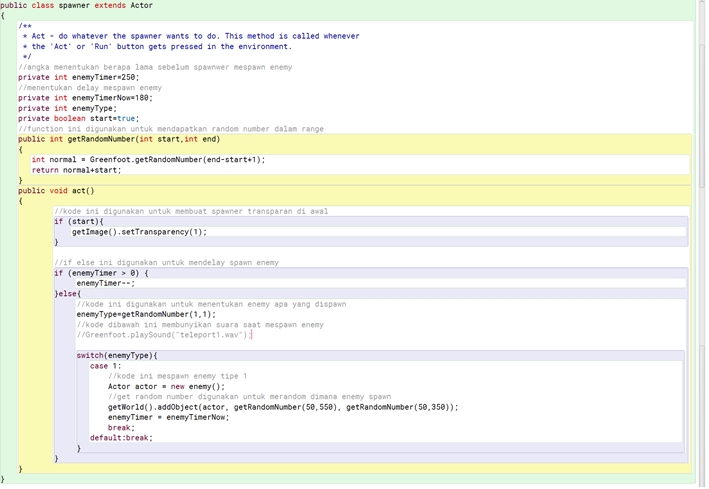Screen dimensions: 709x489
Task: Click the comment '//angka menentukan berapa lama sebelum spawnwer mespawn enemy'
Action: click(155, 67)
